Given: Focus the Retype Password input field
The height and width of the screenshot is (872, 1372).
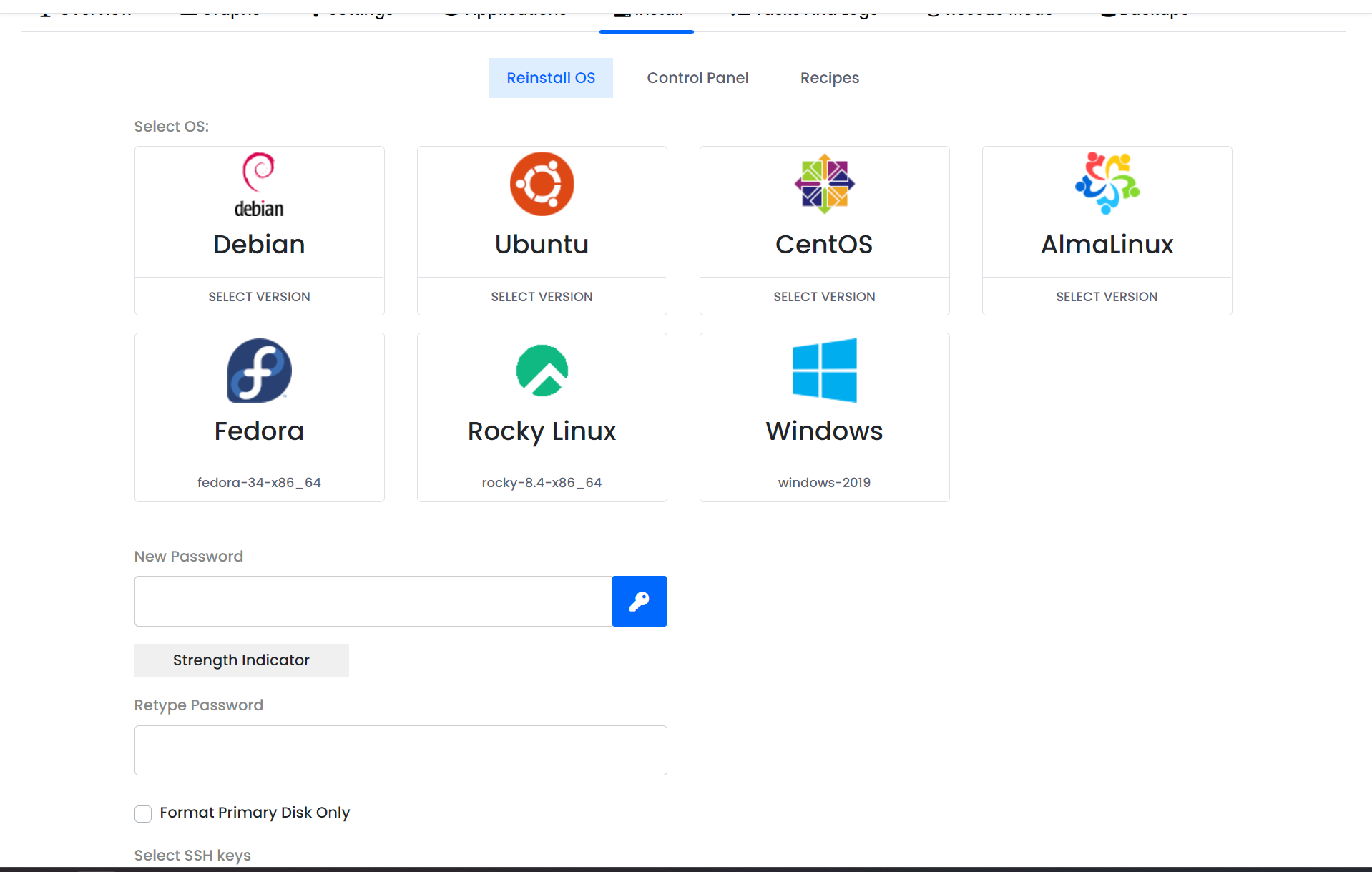Looking at the screenshot, I should point(401,750).
